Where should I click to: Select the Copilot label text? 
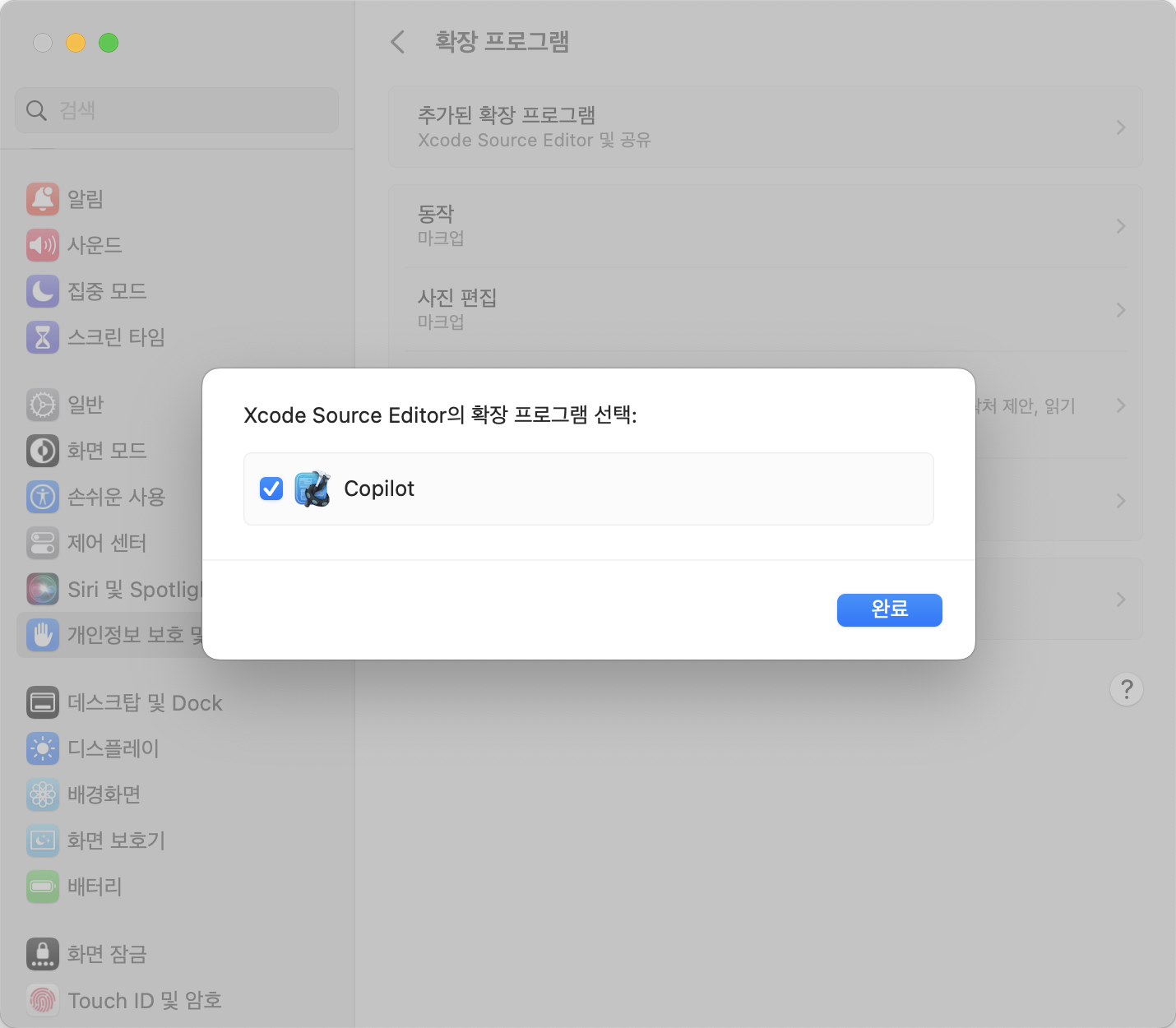point(379,489)
